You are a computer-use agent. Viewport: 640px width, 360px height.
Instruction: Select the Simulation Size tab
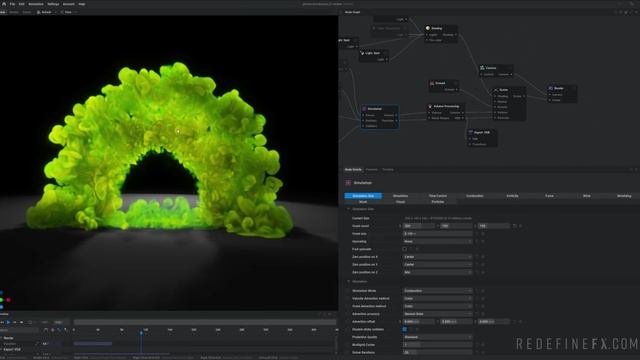363,196
